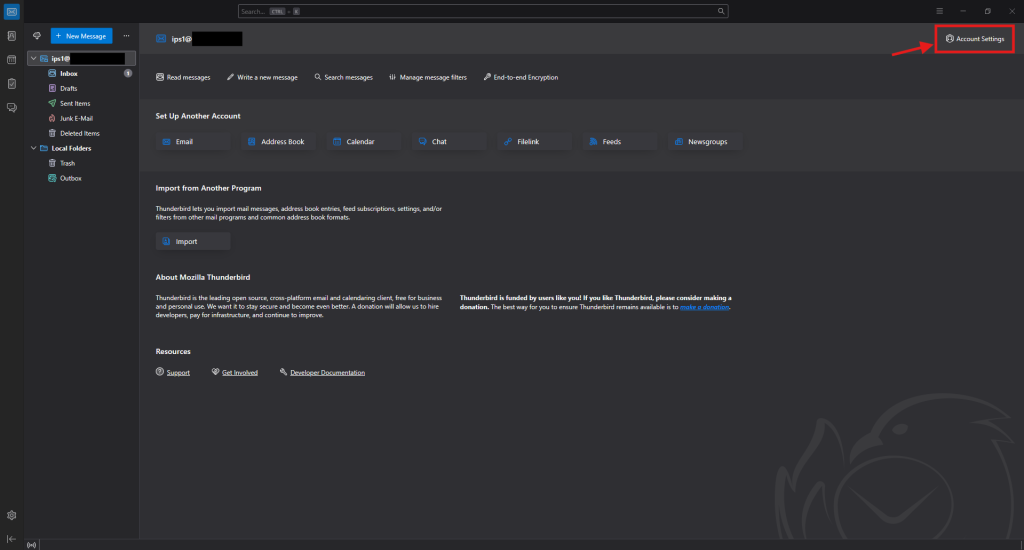Open the Tasks space in sidebar
This screenshot has width=1024, height=550.
[11, 83]
